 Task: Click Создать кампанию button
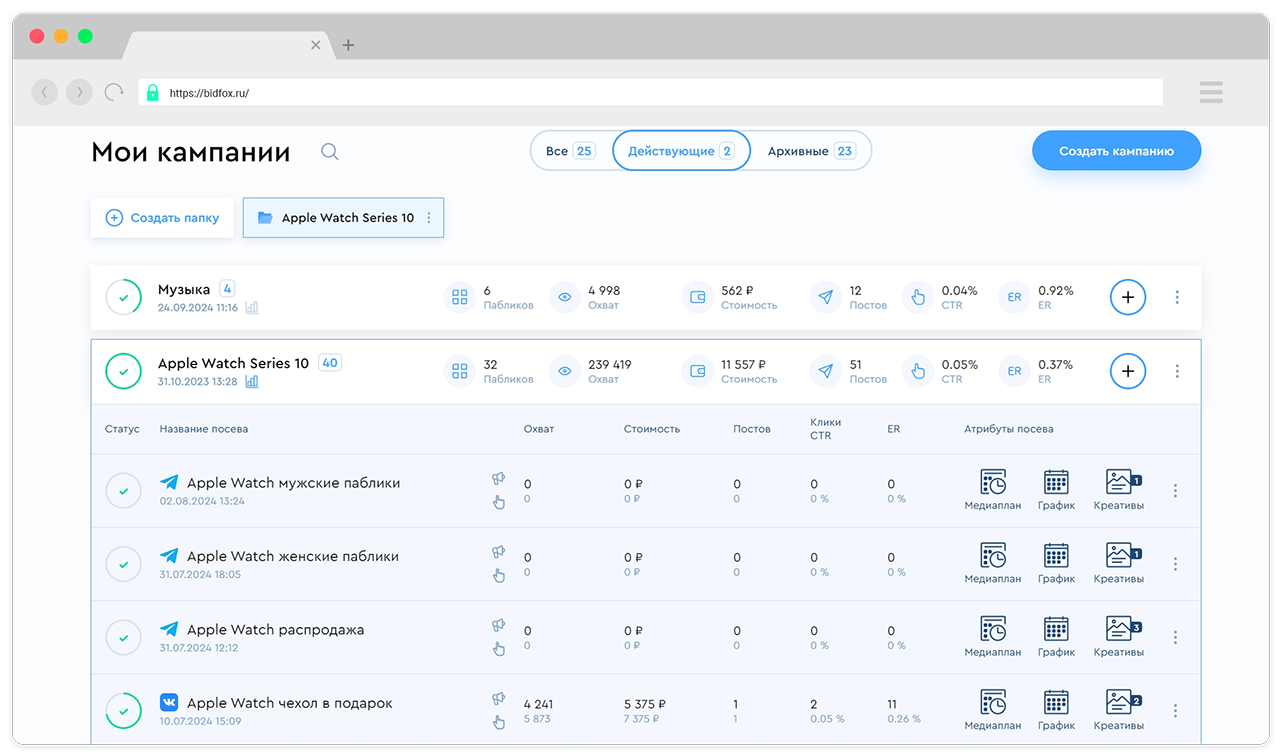pos(1116,151)
